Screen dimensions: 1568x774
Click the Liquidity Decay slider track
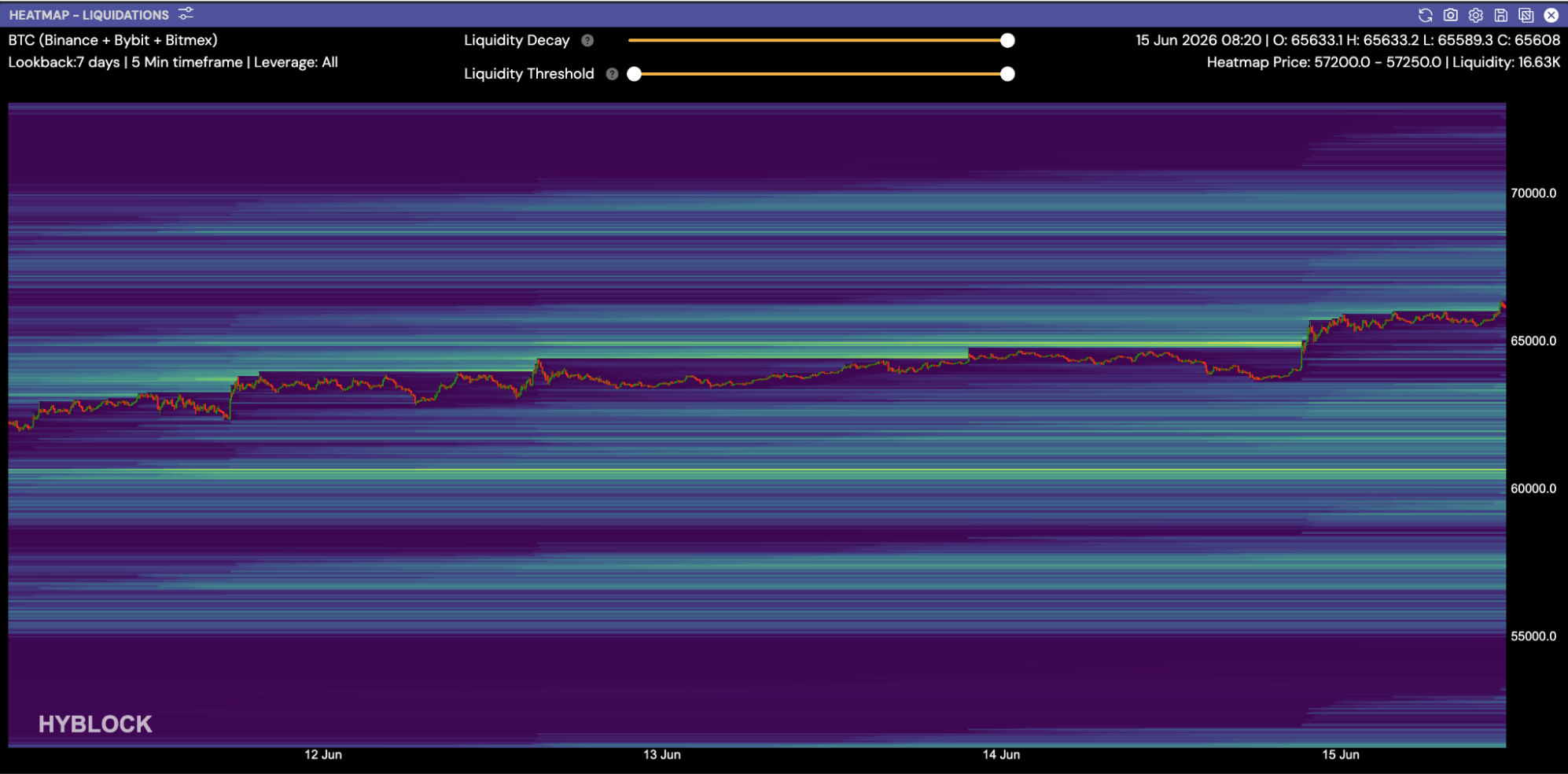tap(818, 40)
